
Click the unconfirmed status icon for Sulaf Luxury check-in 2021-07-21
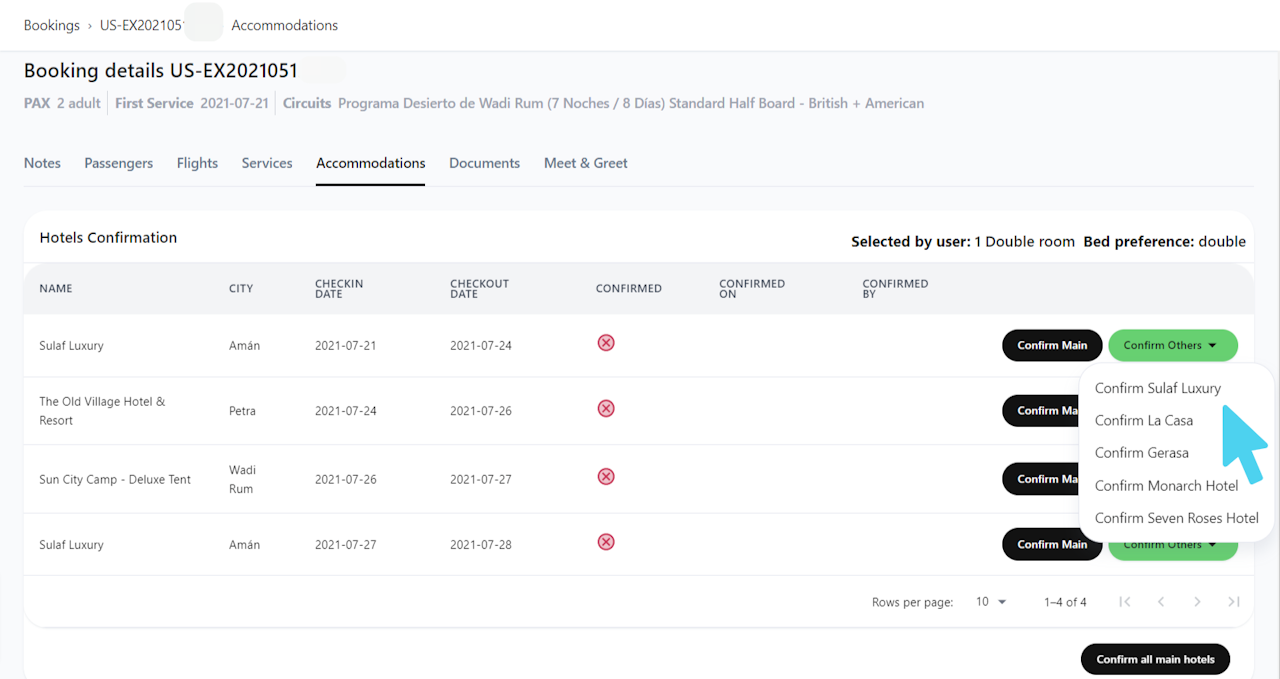(605, 343)
